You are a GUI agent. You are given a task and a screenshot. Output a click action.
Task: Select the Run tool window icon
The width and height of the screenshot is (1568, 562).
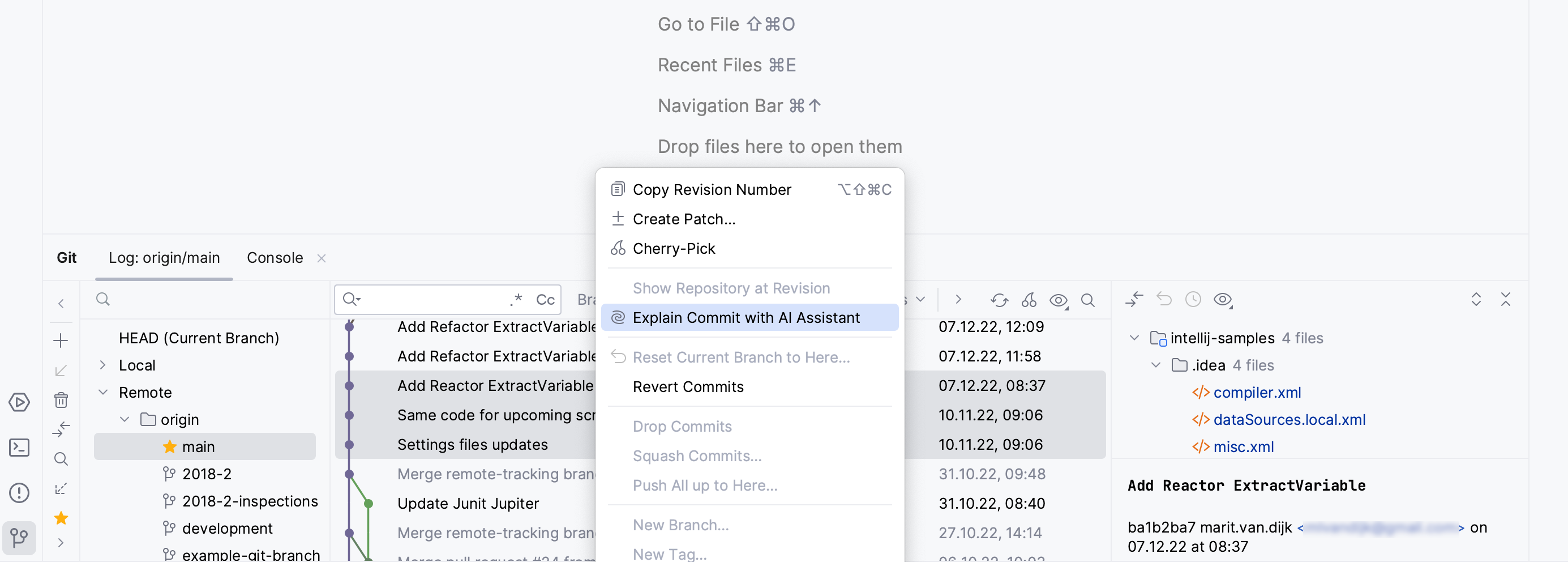pos(19,402)
